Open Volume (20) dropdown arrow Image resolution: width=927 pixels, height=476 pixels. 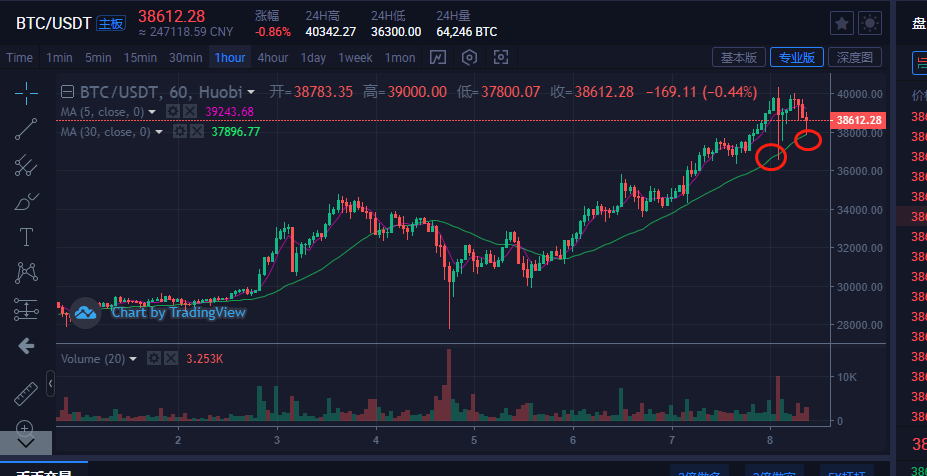click(x=133, y=359)
